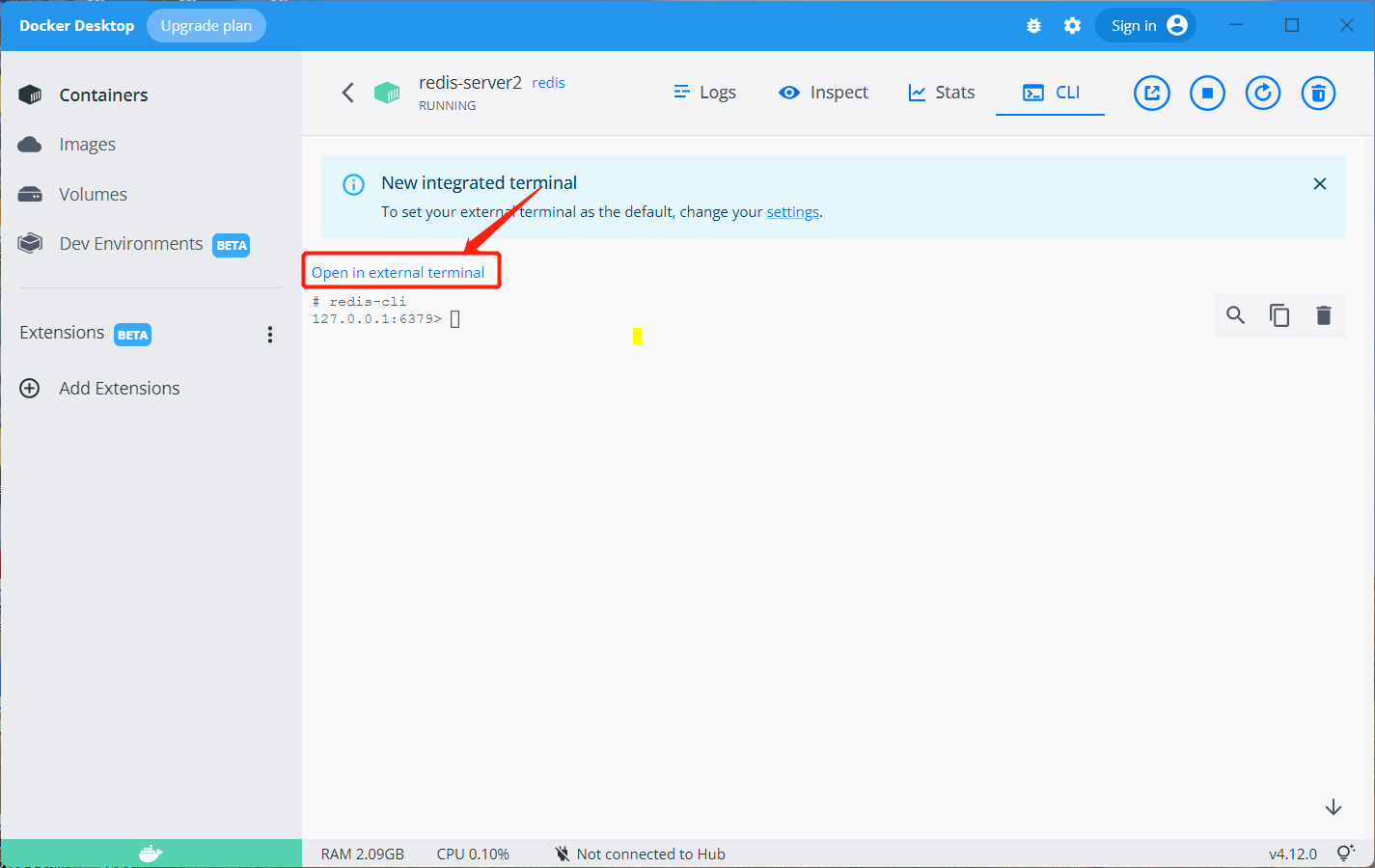Click the RUNNING status label

[x=448, y=106]
